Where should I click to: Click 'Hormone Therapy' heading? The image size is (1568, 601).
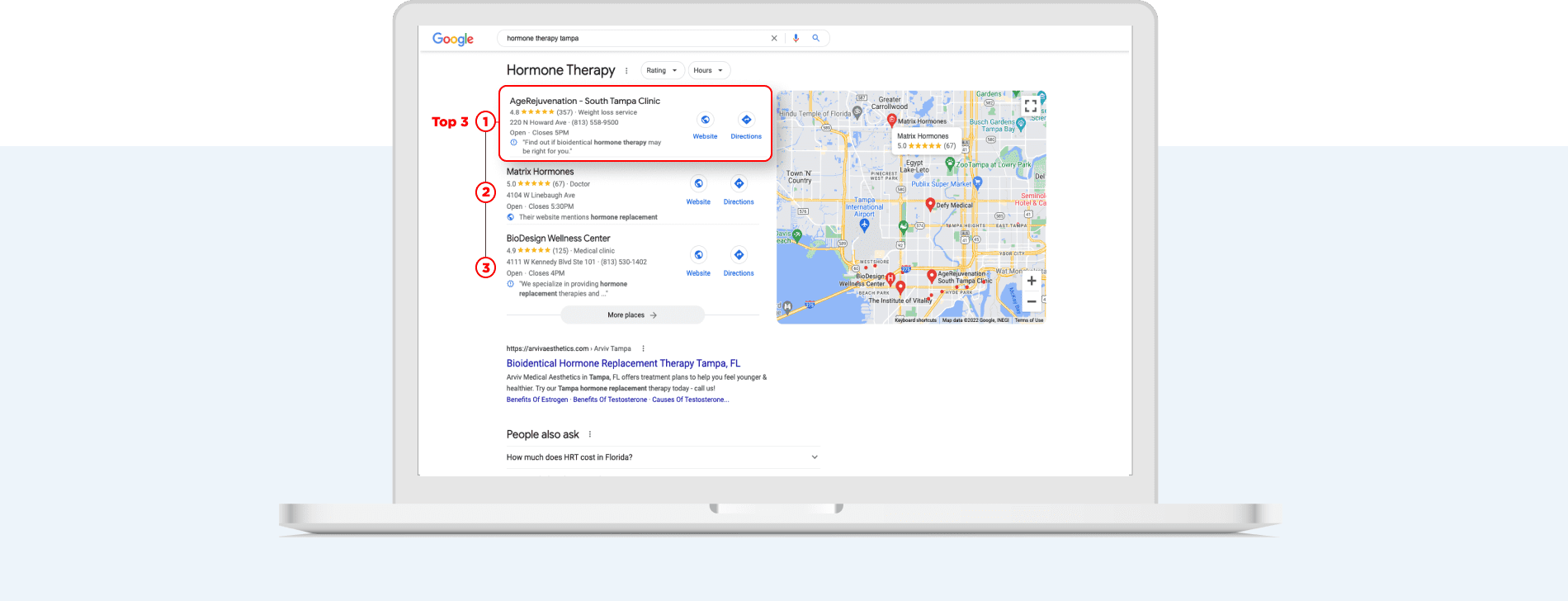(560, 70)
